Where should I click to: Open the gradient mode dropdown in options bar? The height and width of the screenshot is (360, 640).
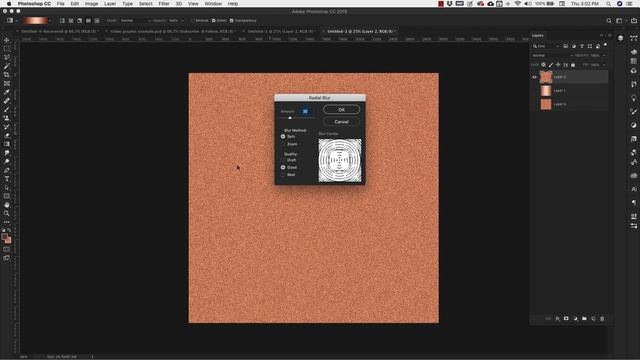pos(136,20)
